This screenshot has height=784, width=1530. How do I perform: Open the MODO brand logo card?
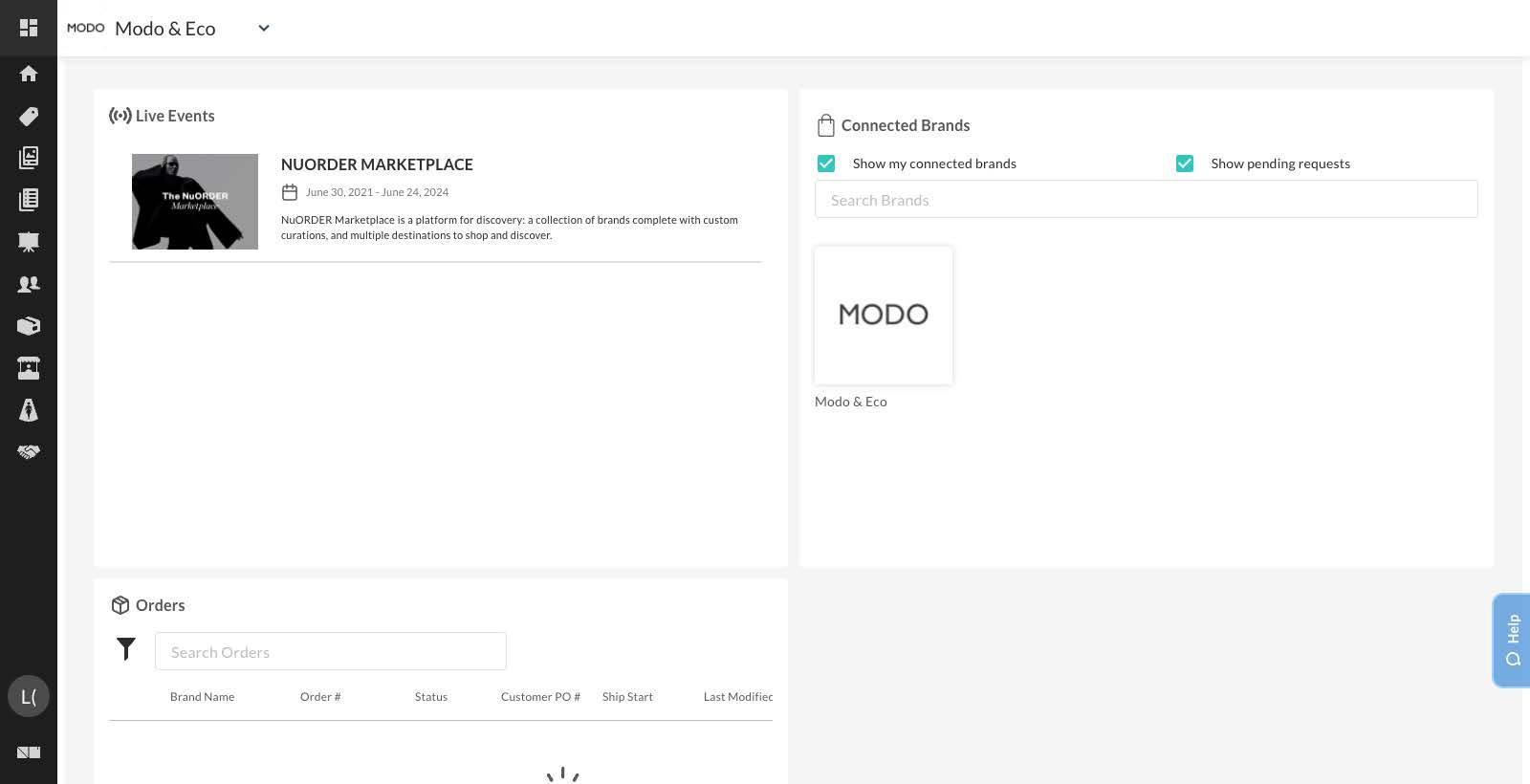tap(884, 316)
